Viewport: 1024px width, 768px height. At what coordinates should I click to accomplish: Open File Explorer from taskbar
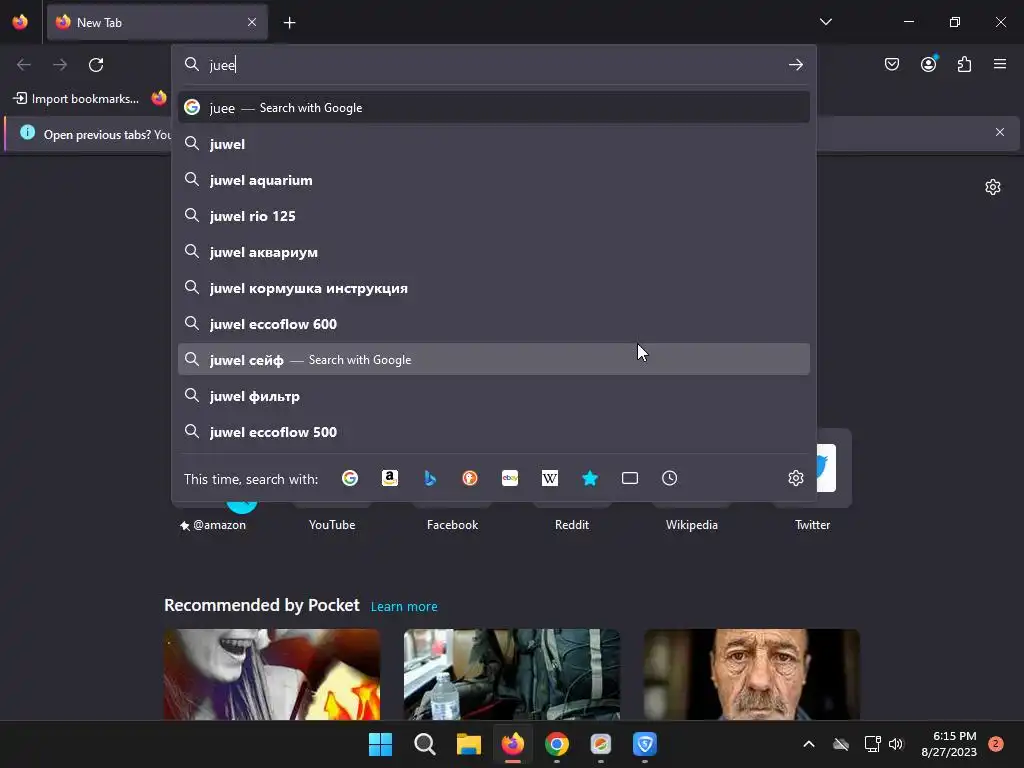(468, 744)
